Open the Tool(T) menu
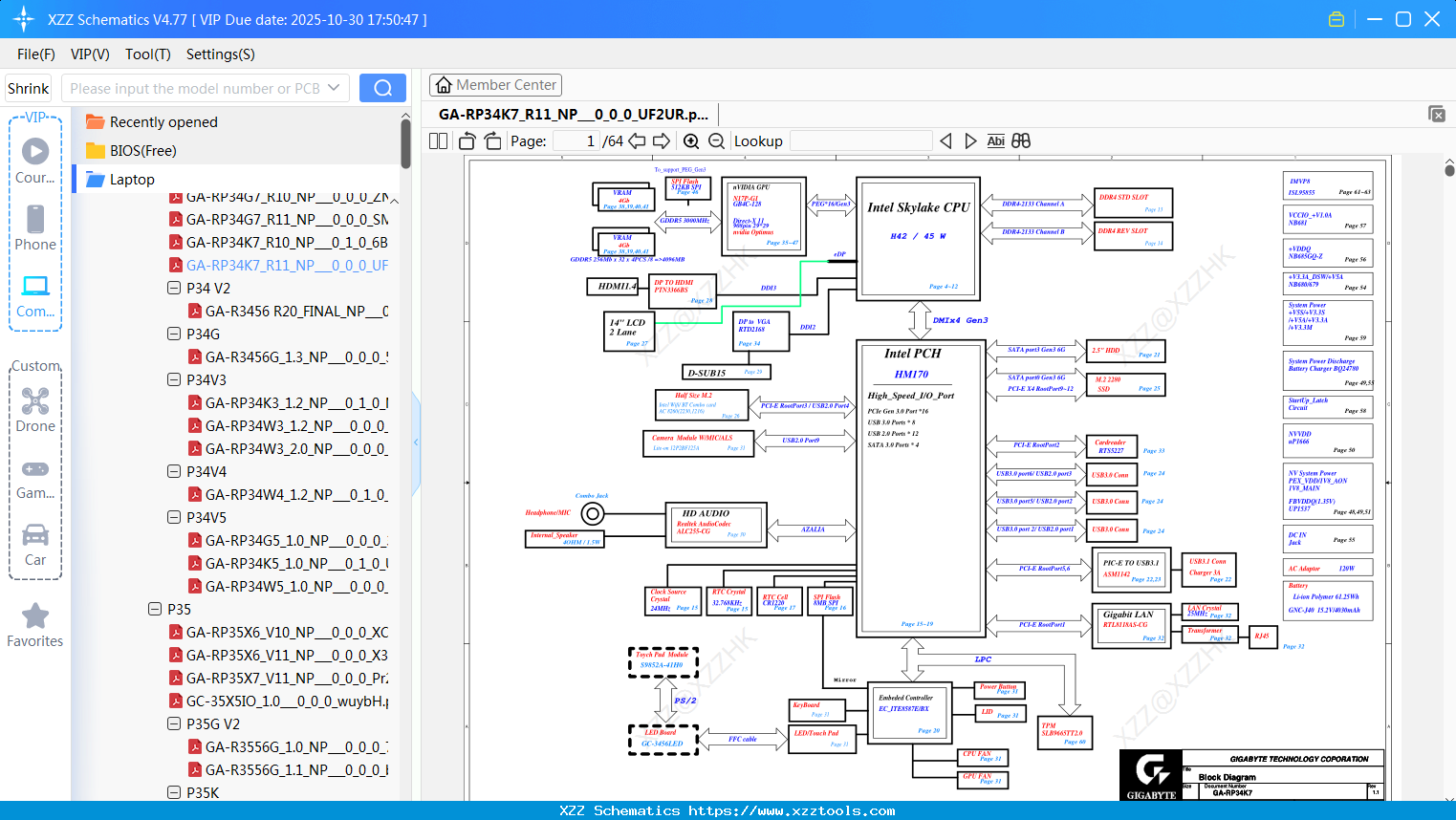The height and width of the screenshot is (820, 1456). (x=148, y=54)
